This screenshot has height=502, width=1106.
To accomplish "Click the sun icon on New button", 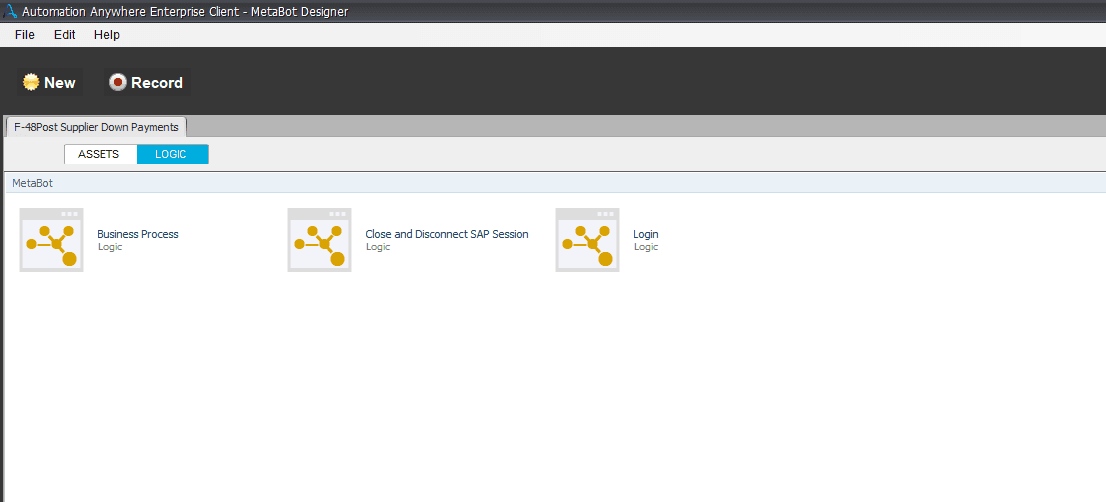I will 31,82.
